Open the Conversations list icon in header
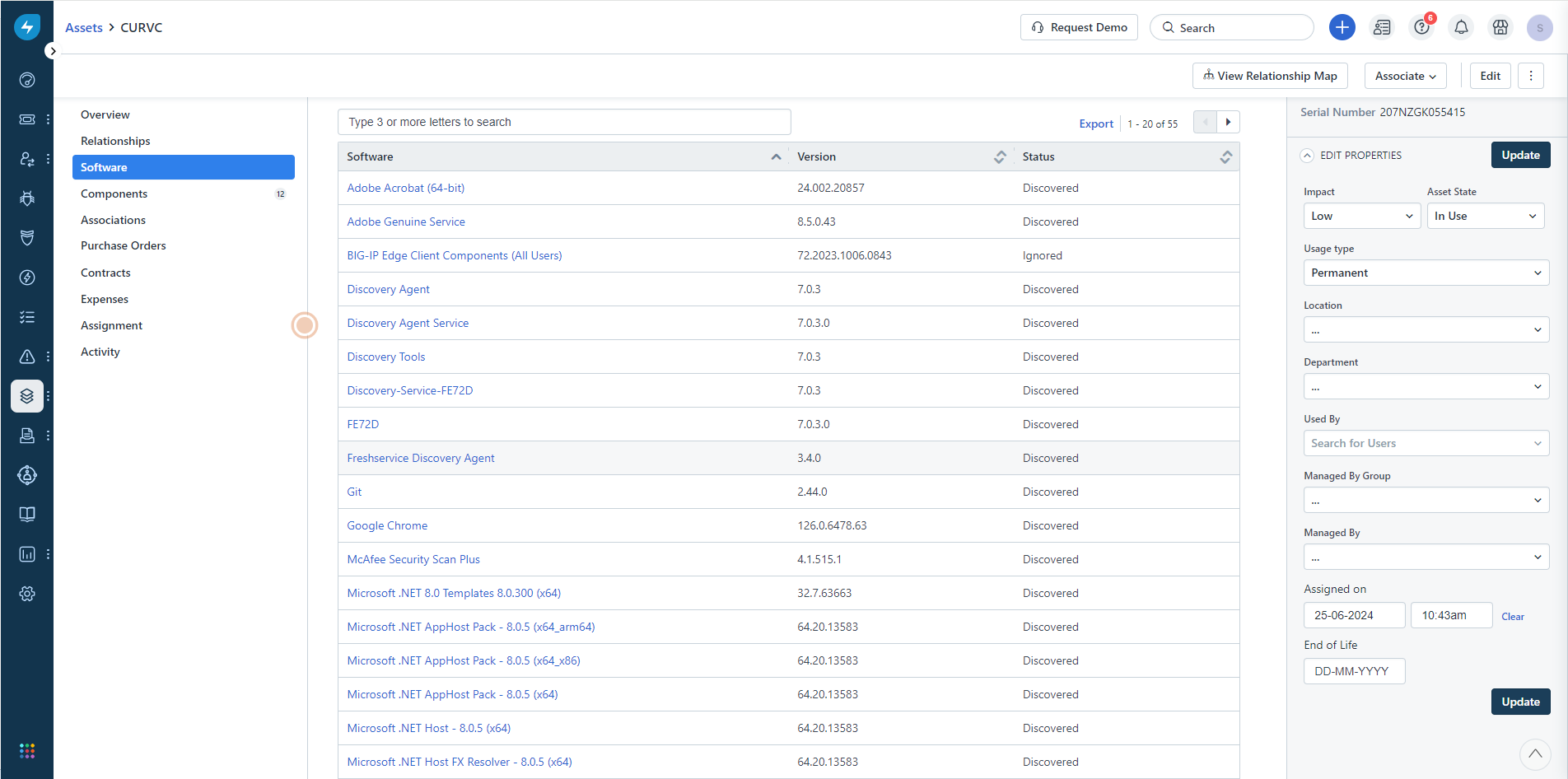The width and height of the screenshot is (1568, 779). [1382, 27]
